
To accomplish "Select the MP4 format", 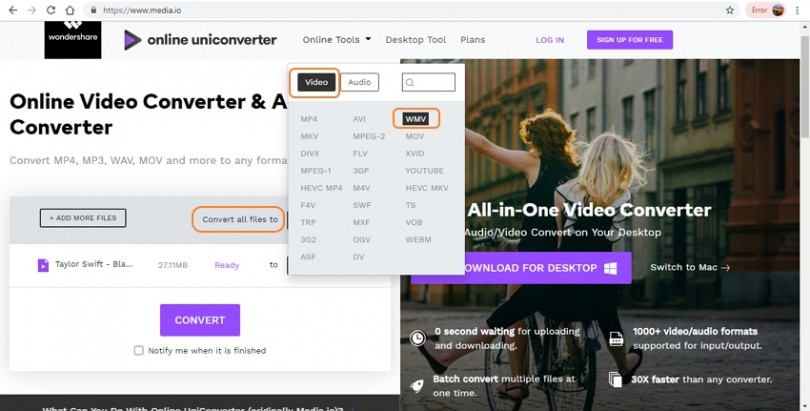I will [309, 119].
